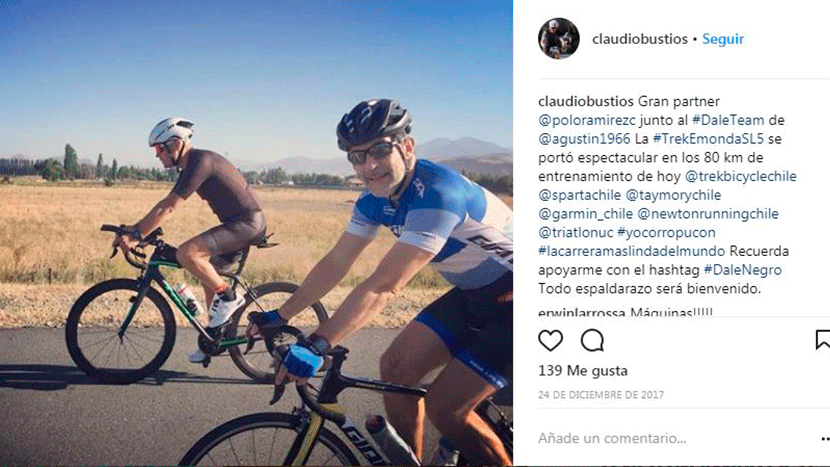Open the #lacarreramaslindadelmundo hashtag
The width and height of the screenshot is (830, 467).
pos(631,251)
